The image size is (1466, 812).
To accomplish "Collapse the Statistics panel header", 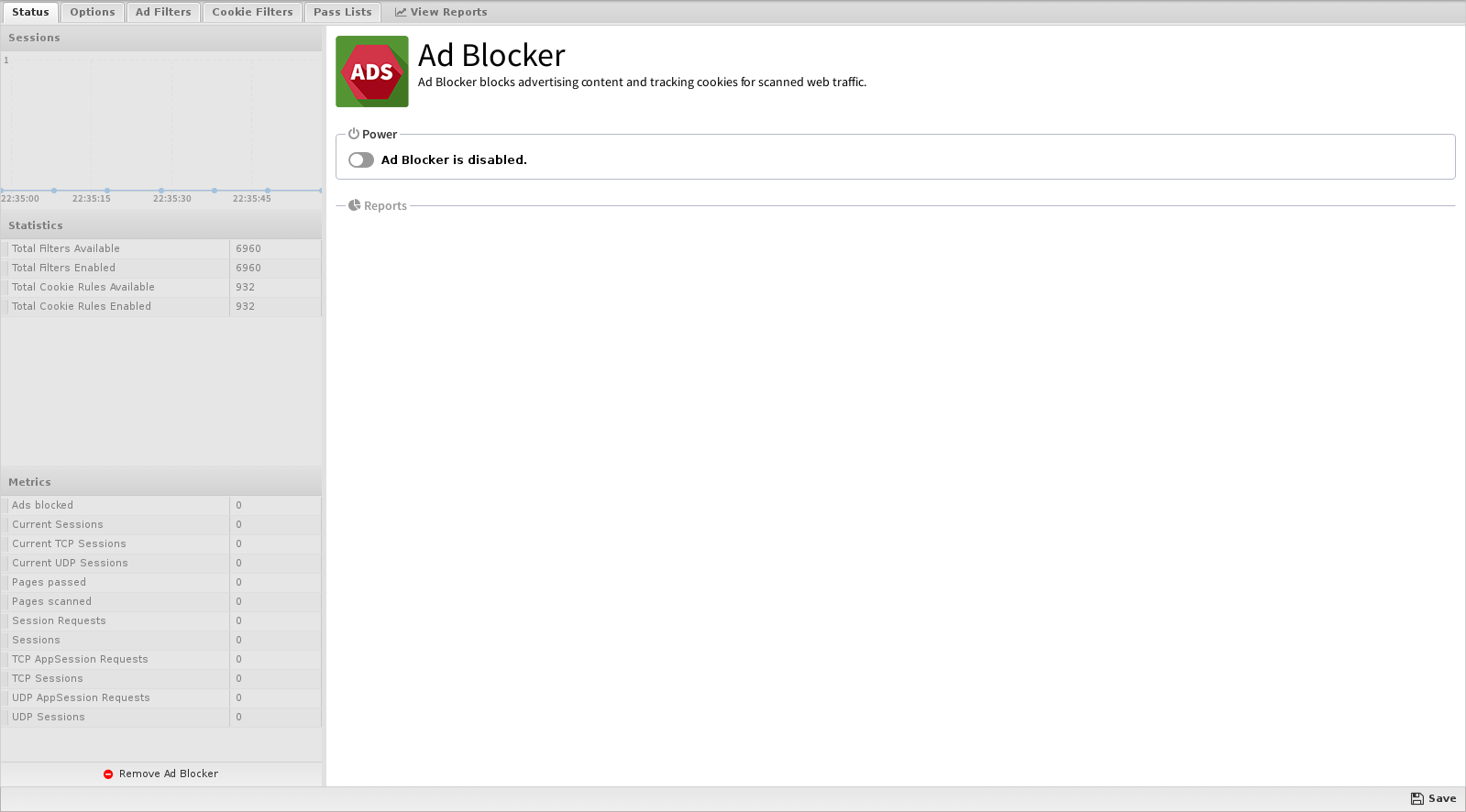I will [161, 225].
